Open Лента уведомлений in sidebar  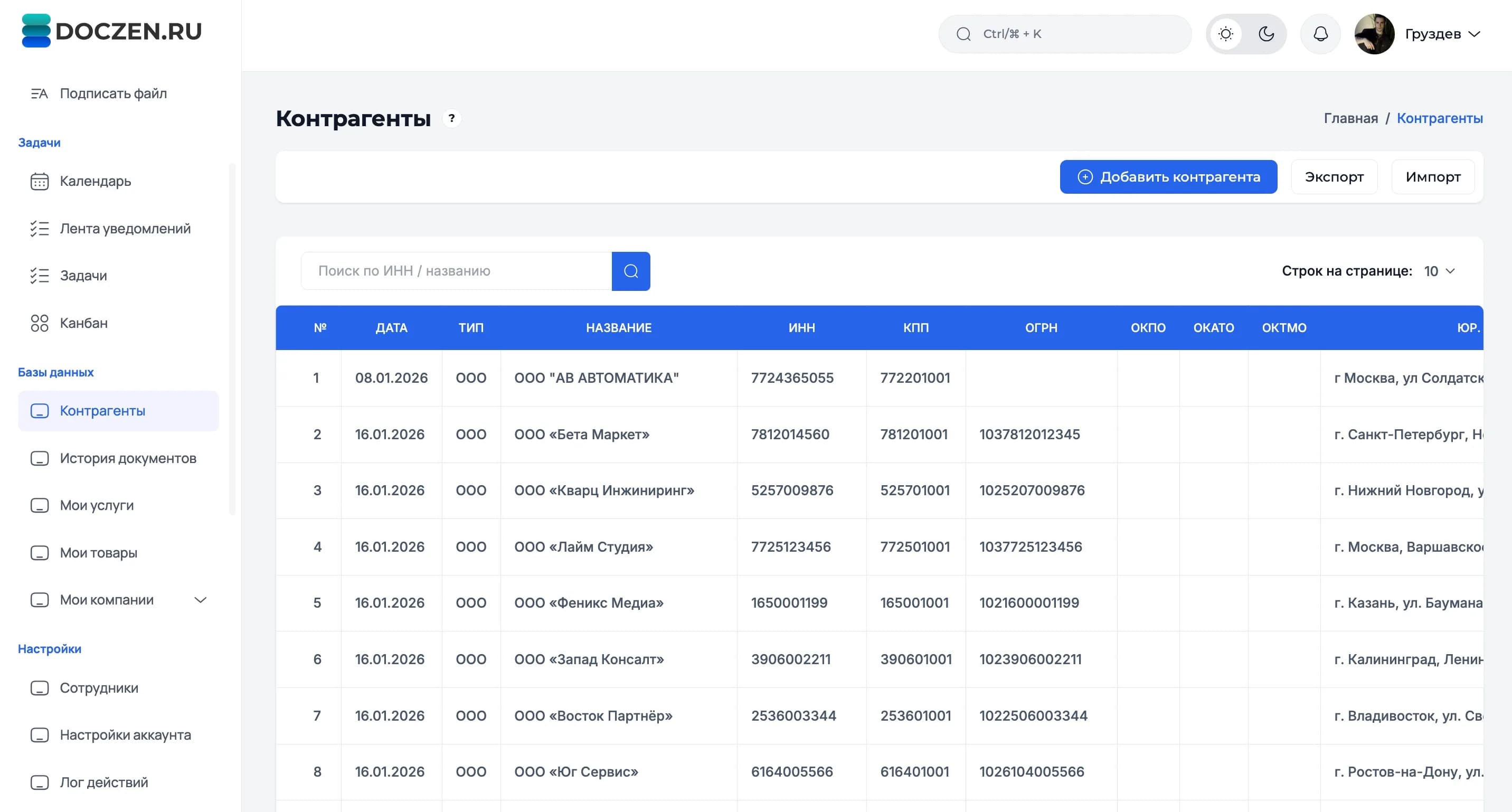point(119,229)
